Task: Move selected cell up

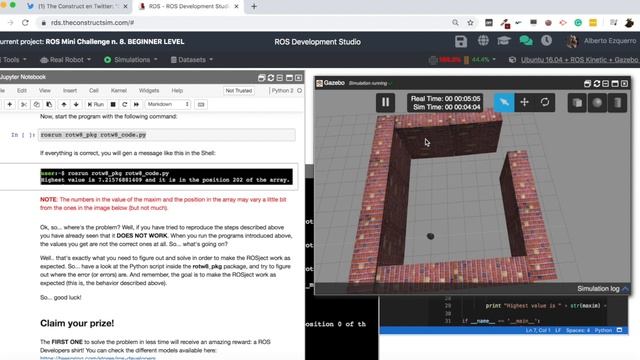Action: pos(64,104)
